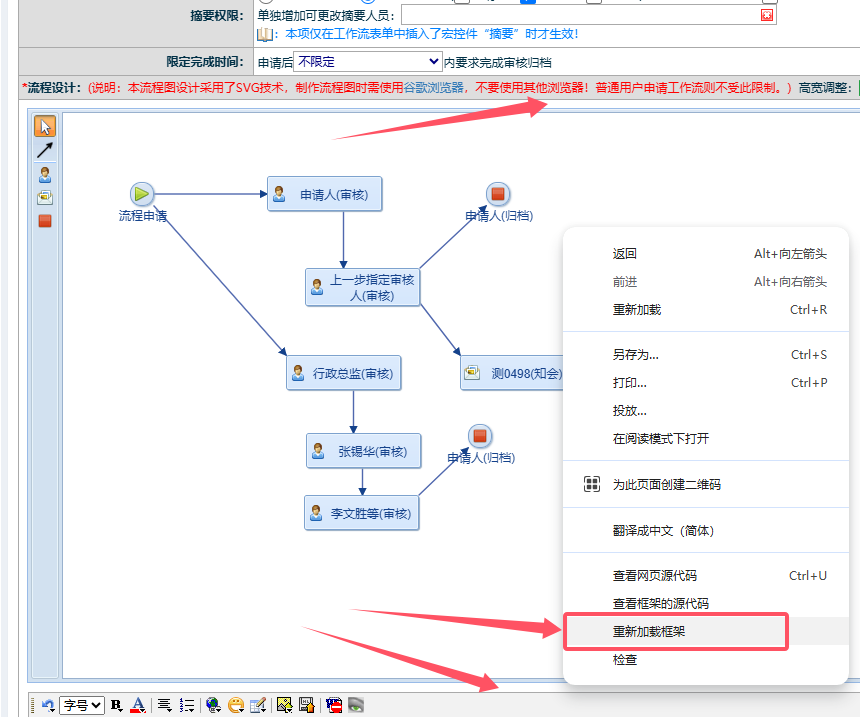860x717 pixels.
Task: Click the 行政总监(审核) flow node
Action: (x=343, y=373)
